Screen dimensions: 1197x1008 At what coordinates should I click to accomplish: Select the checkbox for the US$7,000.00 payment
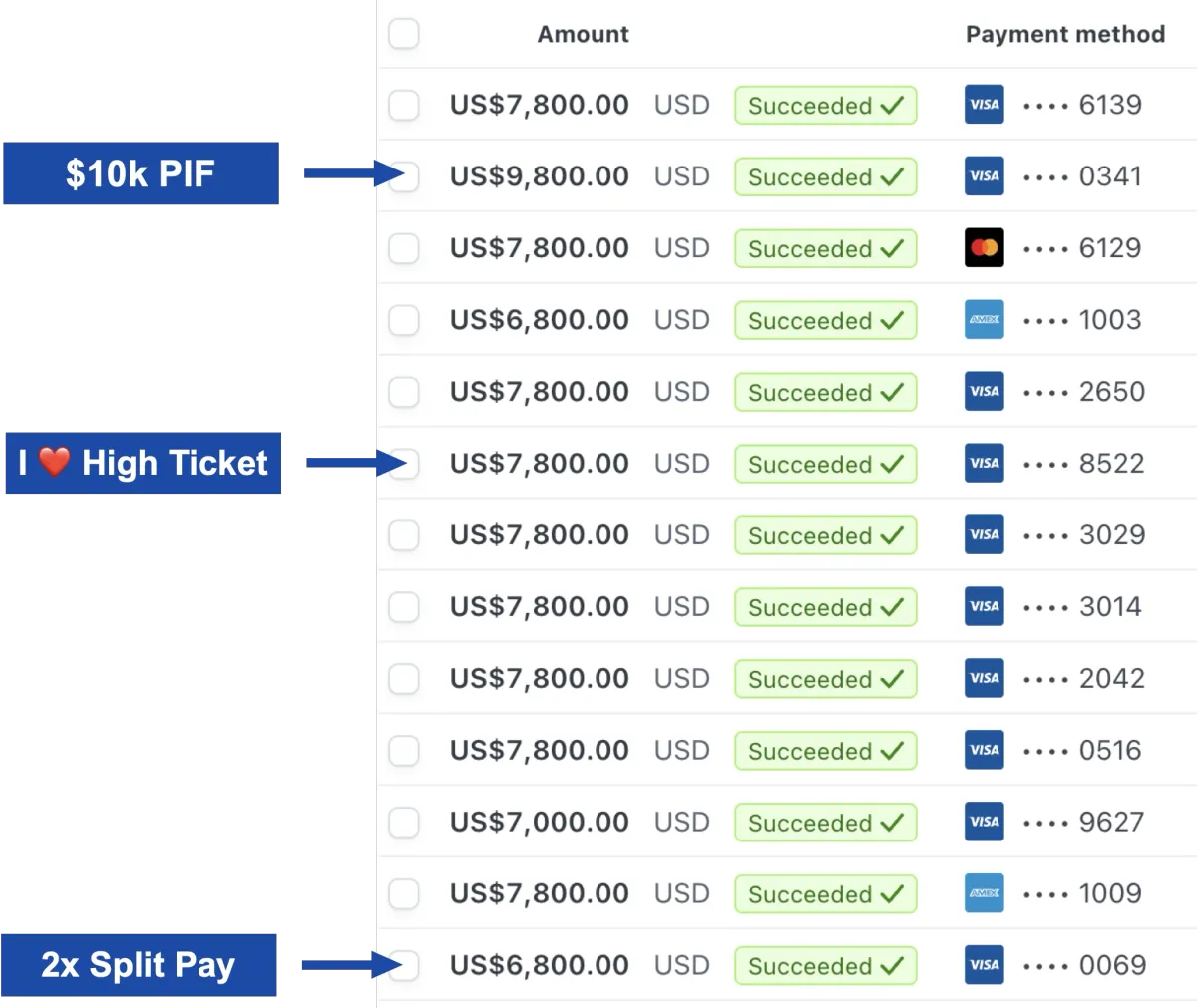point(404,823)
